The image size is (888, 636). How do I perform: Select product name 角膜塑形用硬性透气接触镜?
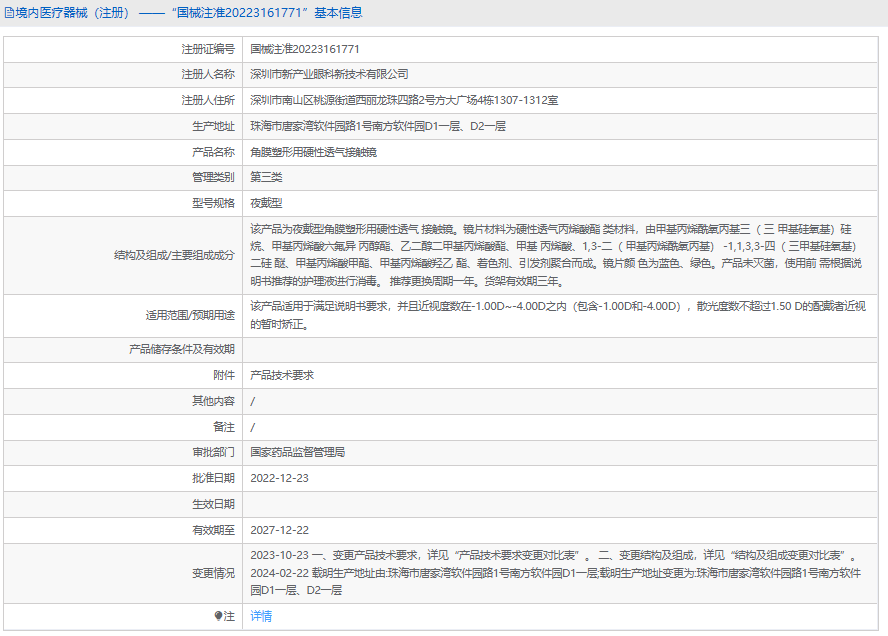point(313,152)
